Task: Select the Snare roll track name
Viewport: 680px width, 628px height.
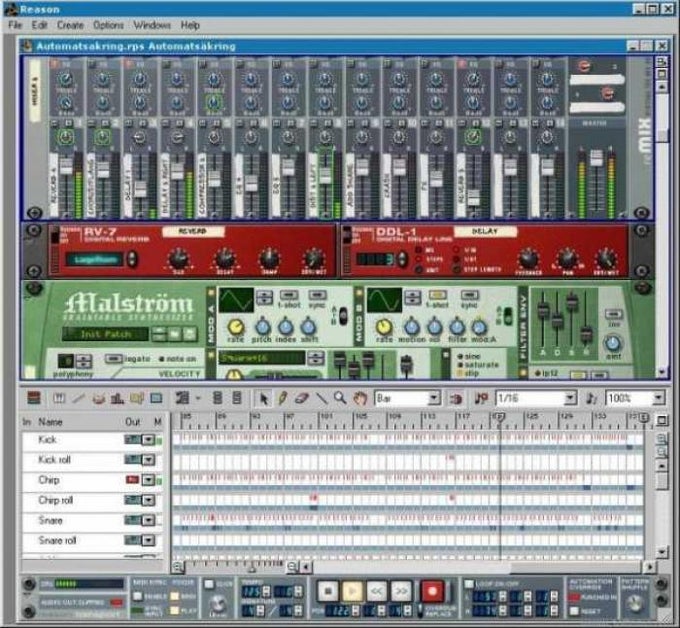Action: pos(57,540)
